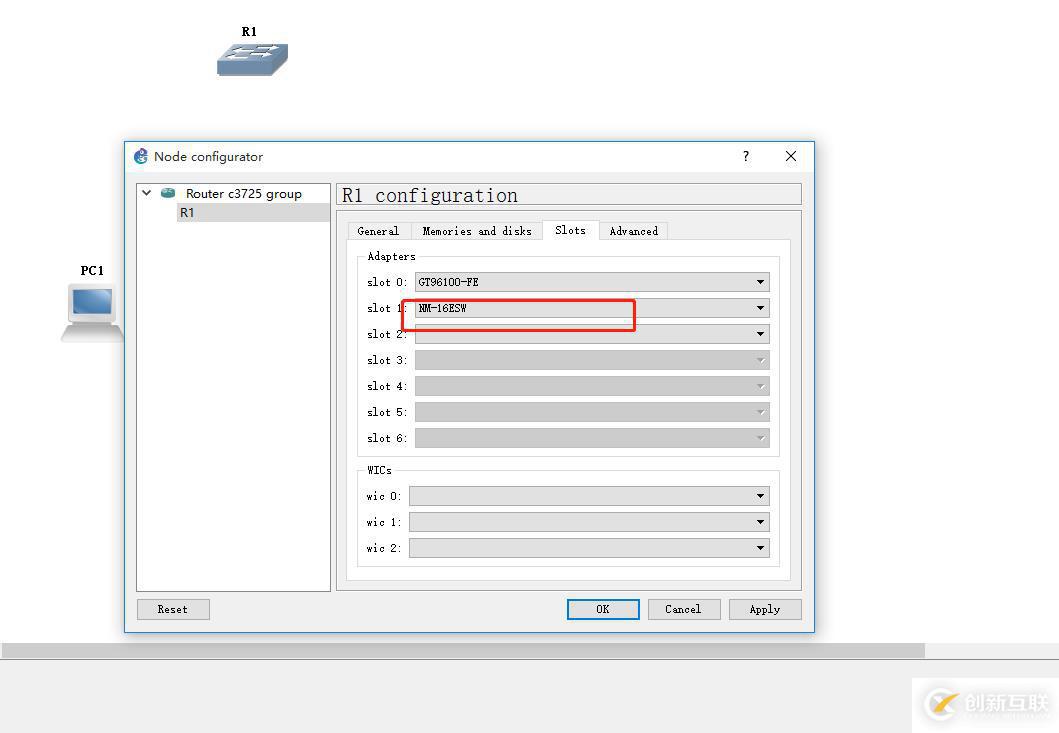Open the slot 2 adapter dropdown

click(x=592, y=334)
